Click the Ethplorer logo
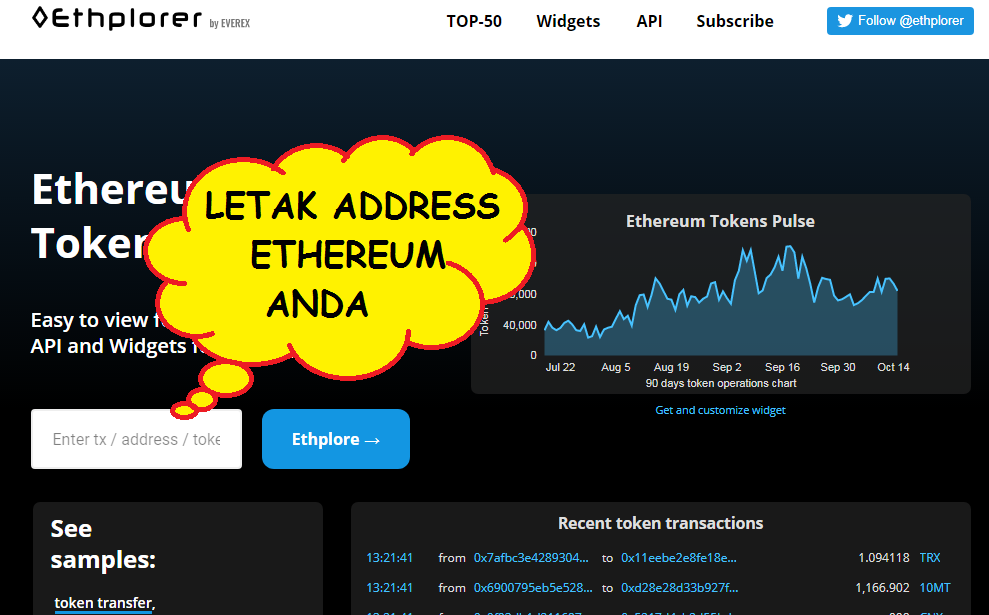The height and width of the screenshot is (615, 989). pyautogui.click(x=117, y=18)
